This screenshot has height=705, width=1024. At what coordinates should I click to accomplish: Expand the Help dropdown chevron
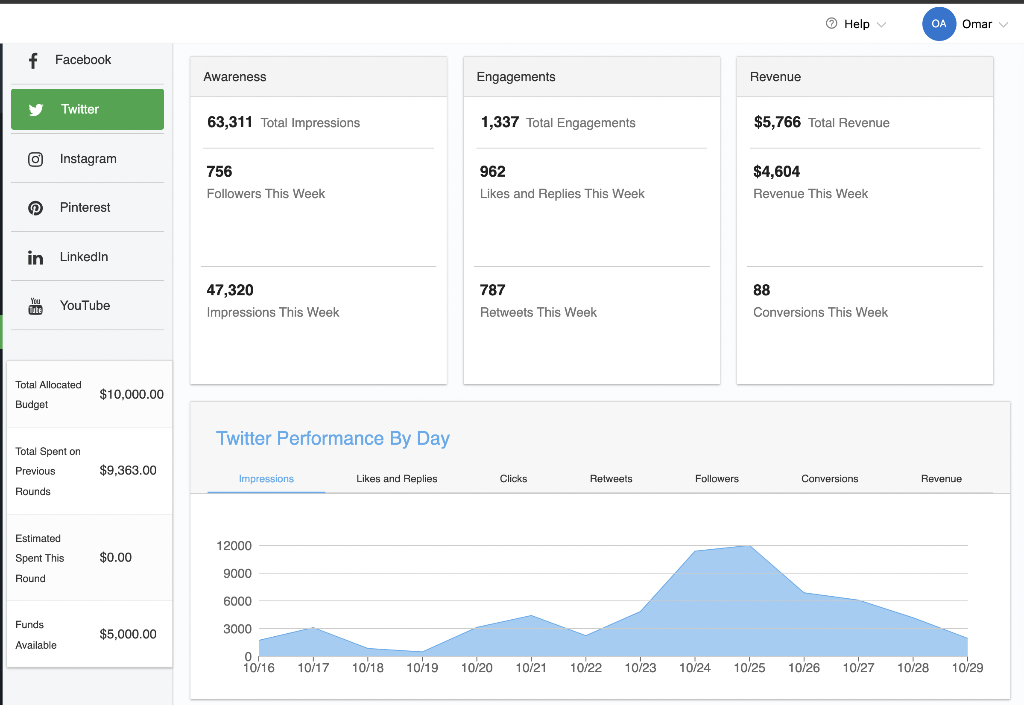pos(881,25)
